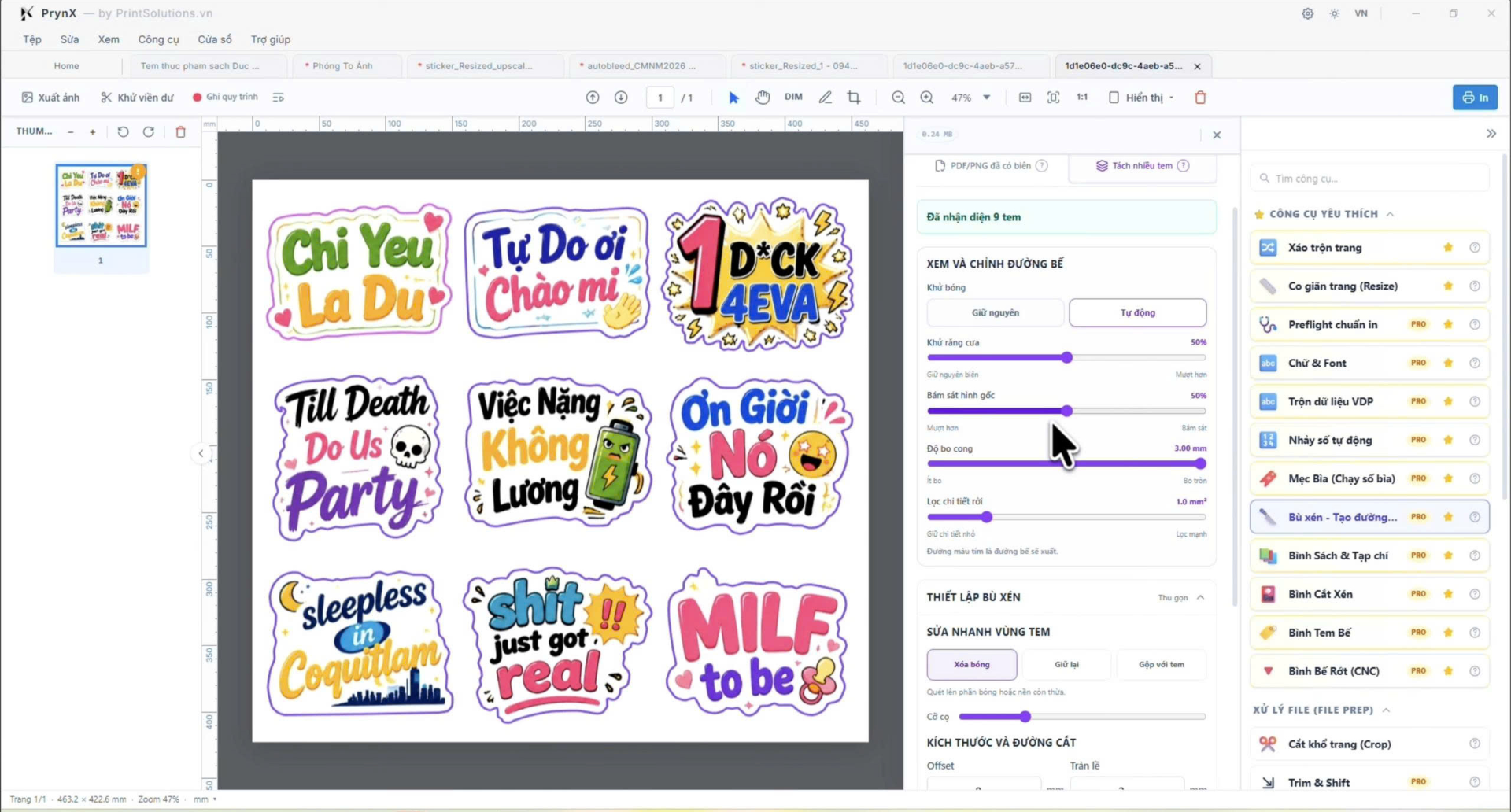Viewport: 1511px width, 812px height.
Task: Click the zoom in magnifier
Action: click(x=927, y=98)
